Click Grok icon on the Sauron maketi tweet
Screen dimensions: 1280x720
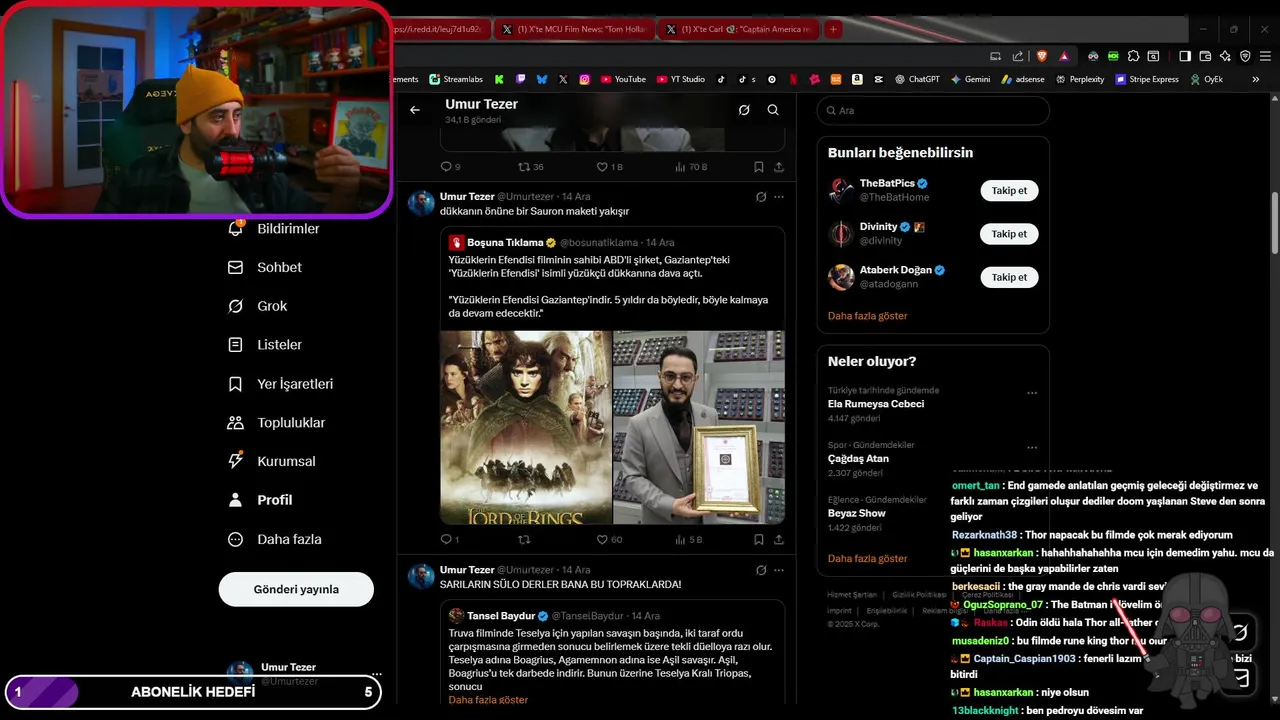[761, 197]
